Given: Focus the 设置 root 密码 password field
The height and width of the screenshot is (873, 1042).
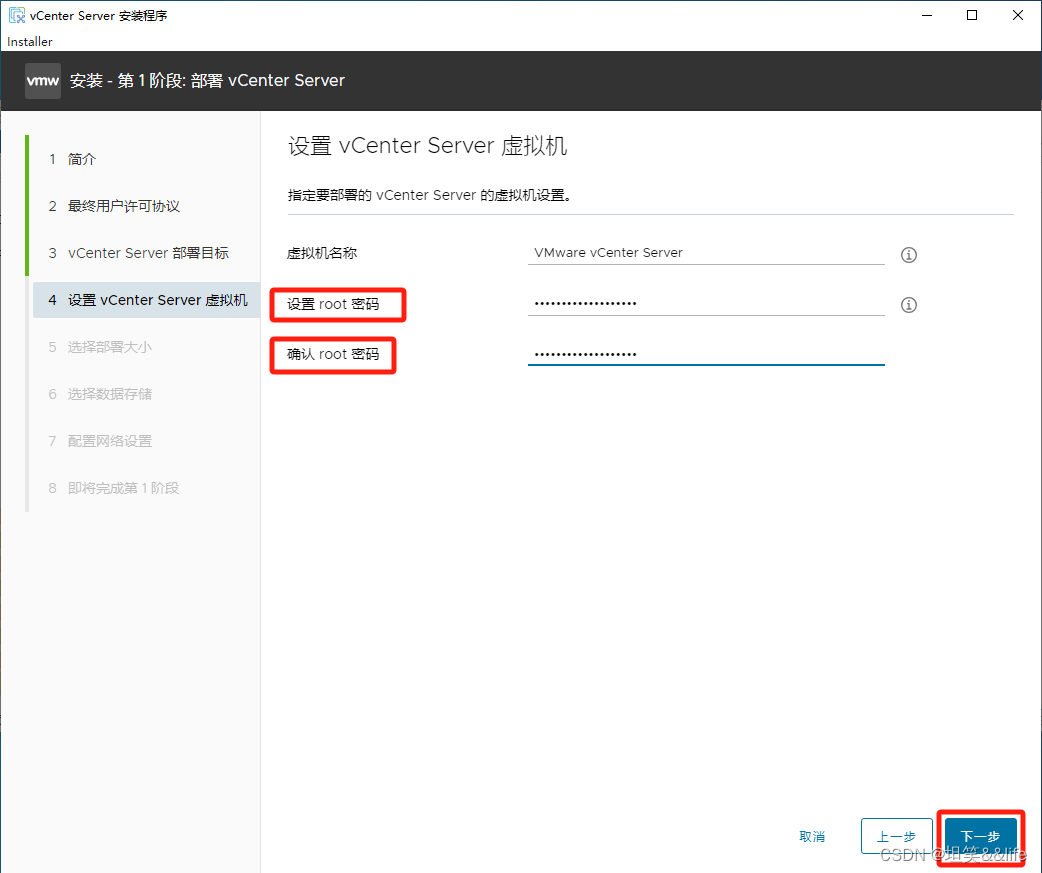Looking at the screenshot, I should pos(706,304).
